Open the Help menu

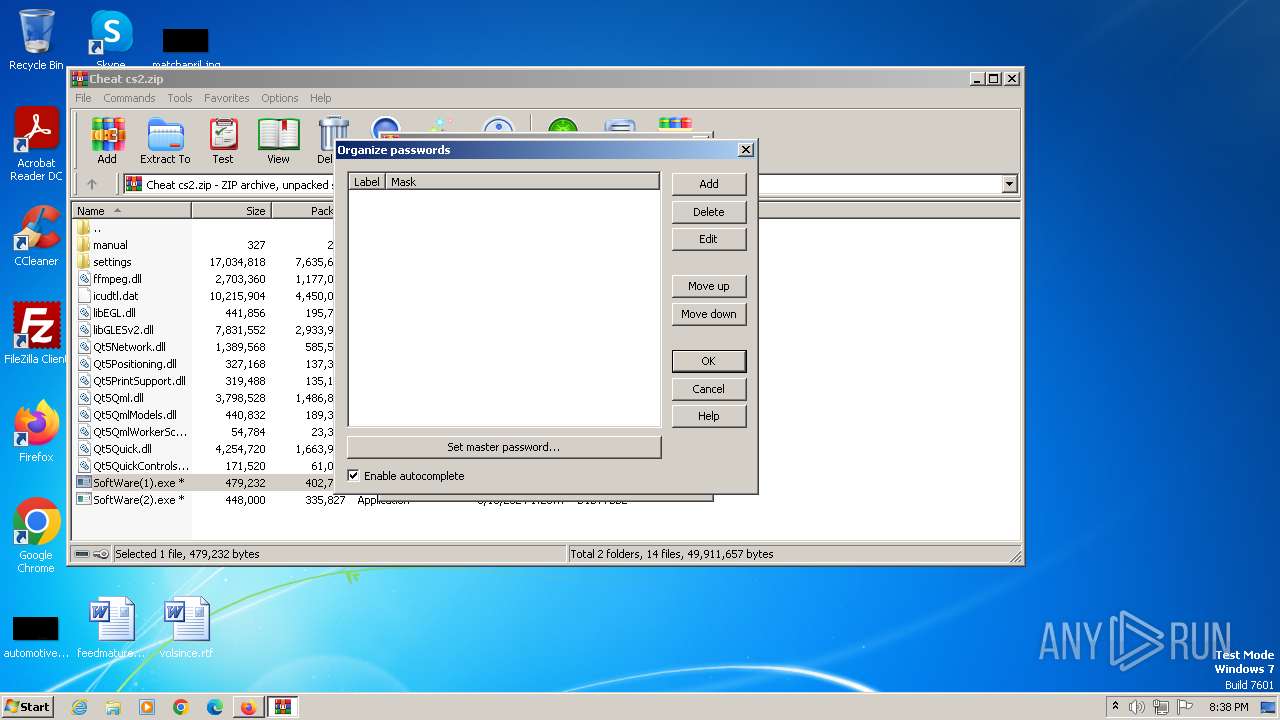(x=320, y=98)
